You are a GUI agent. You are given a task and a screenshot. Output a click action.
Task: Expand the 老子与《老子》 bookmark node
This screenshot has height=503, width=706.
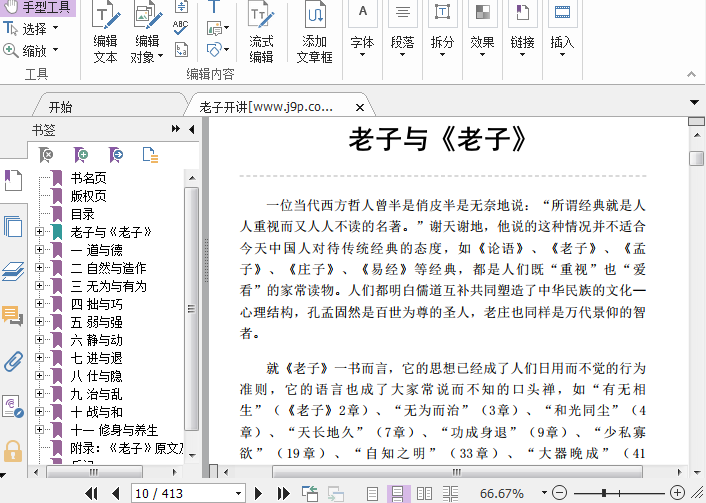[x=39, y=231]
